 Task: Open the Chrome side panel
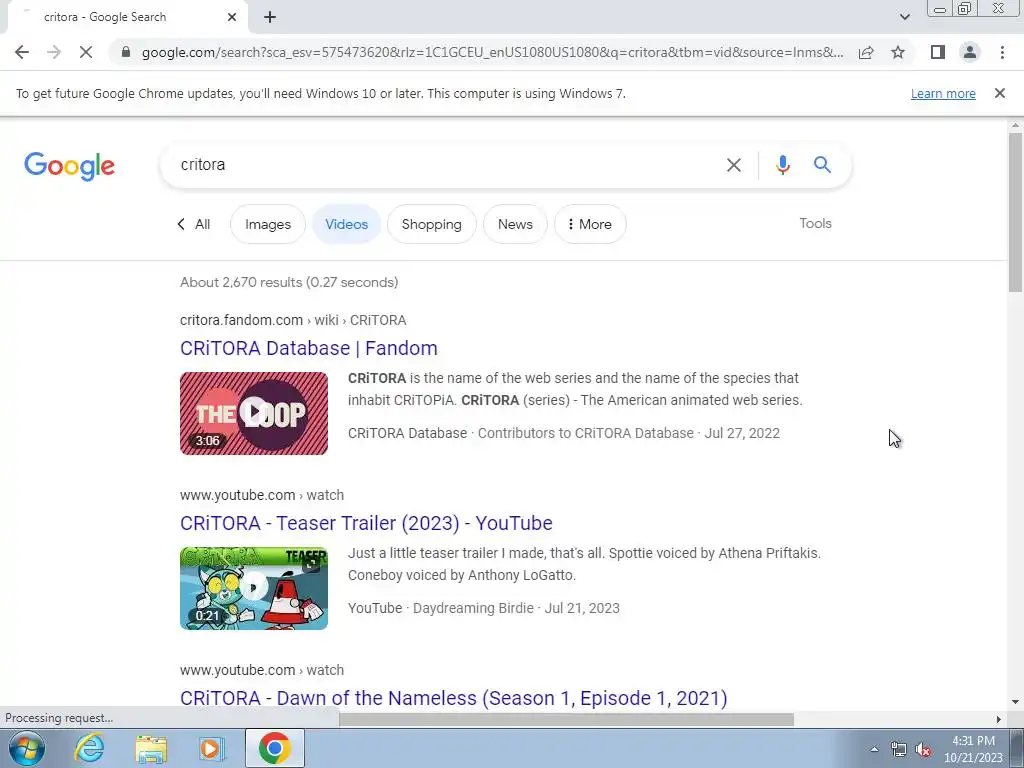tap(938, 52)
